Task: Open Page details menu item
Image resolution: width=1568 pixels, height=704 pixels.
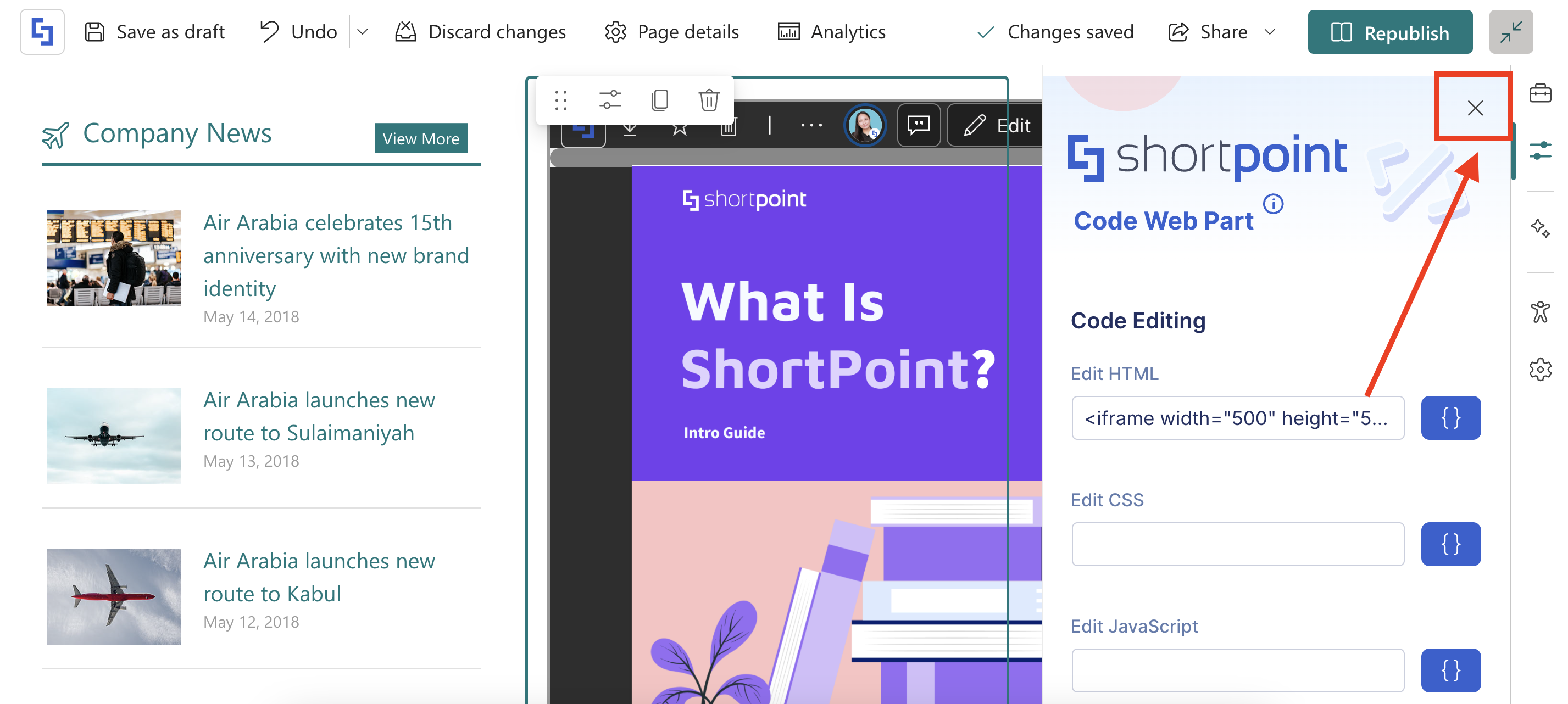Action: [671, 32]
